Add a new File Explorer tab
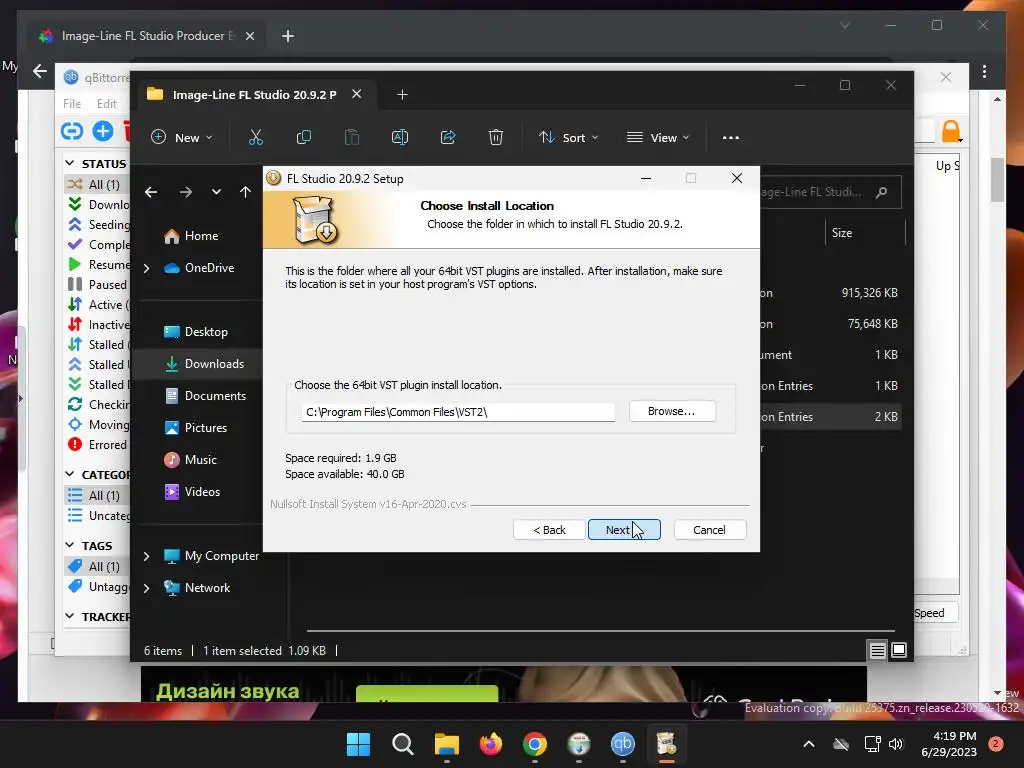Viewport: 1024px width, 768px height. coord(402,95)
